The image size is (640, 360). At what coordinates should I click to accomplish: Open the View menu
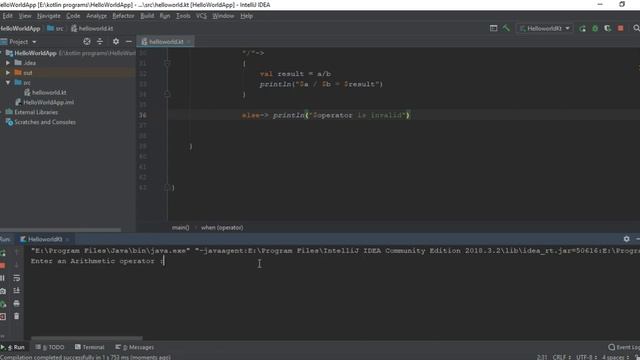point(25,16)
